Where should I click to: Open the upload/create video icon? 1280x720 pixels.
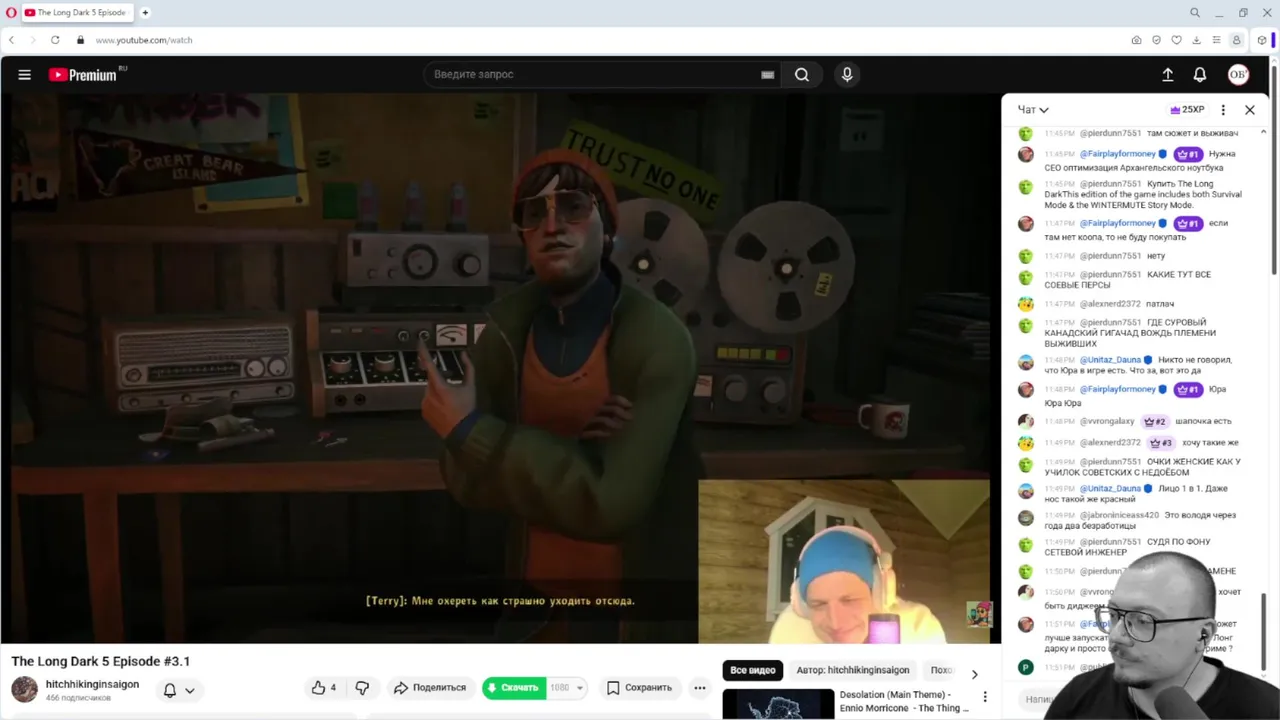click(1167, 74)
